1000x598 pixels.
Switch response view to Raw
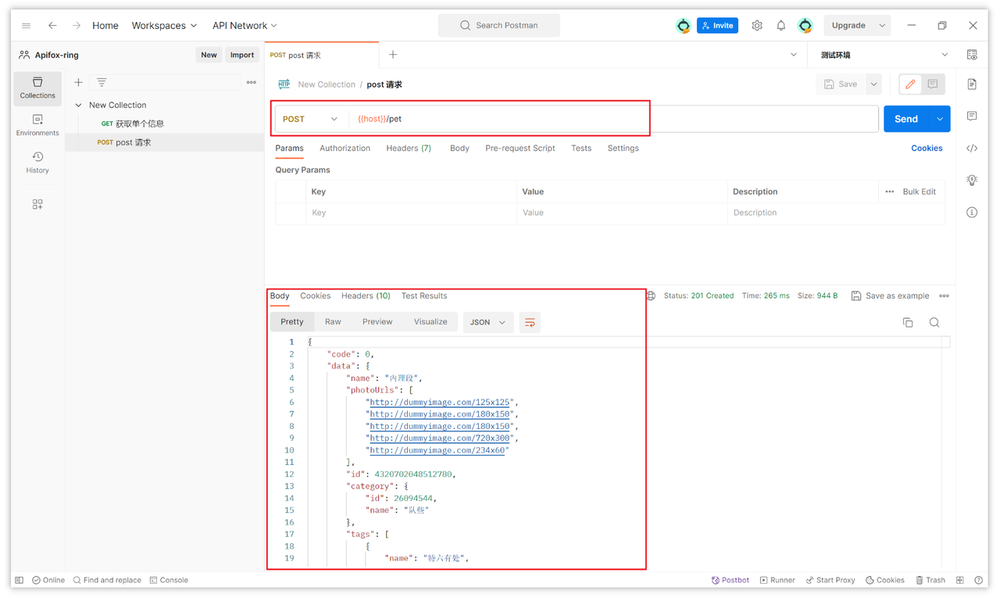tap(333, 322)
